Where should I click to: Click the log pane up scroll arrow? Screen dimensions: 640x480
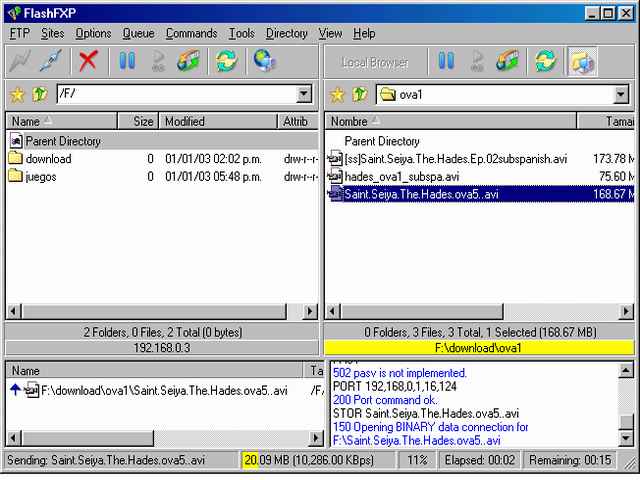click(x=626, y=371)
